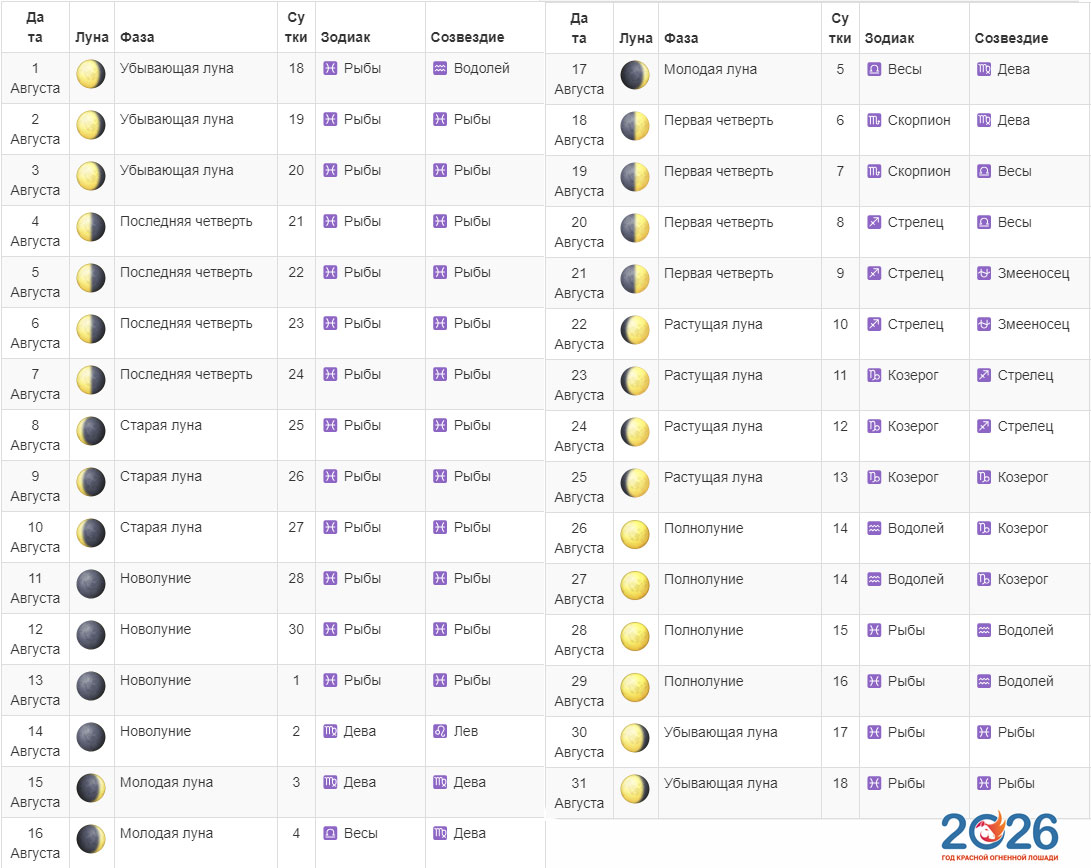Click the full moon icon for 26 Августа

635,534
